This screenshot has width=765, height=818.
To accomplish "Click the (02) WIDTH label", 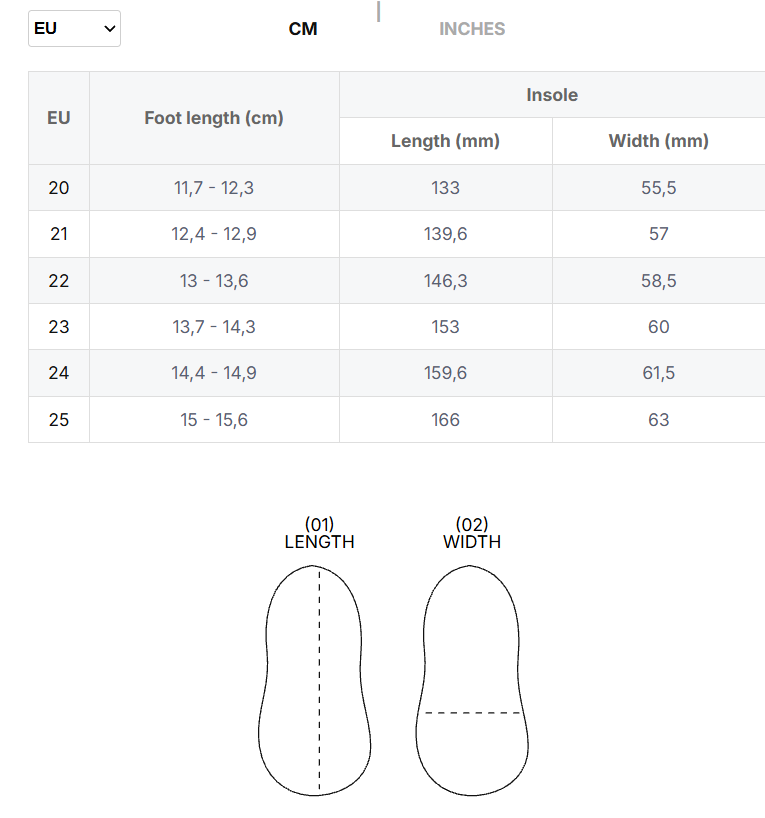I will [472, 533].
